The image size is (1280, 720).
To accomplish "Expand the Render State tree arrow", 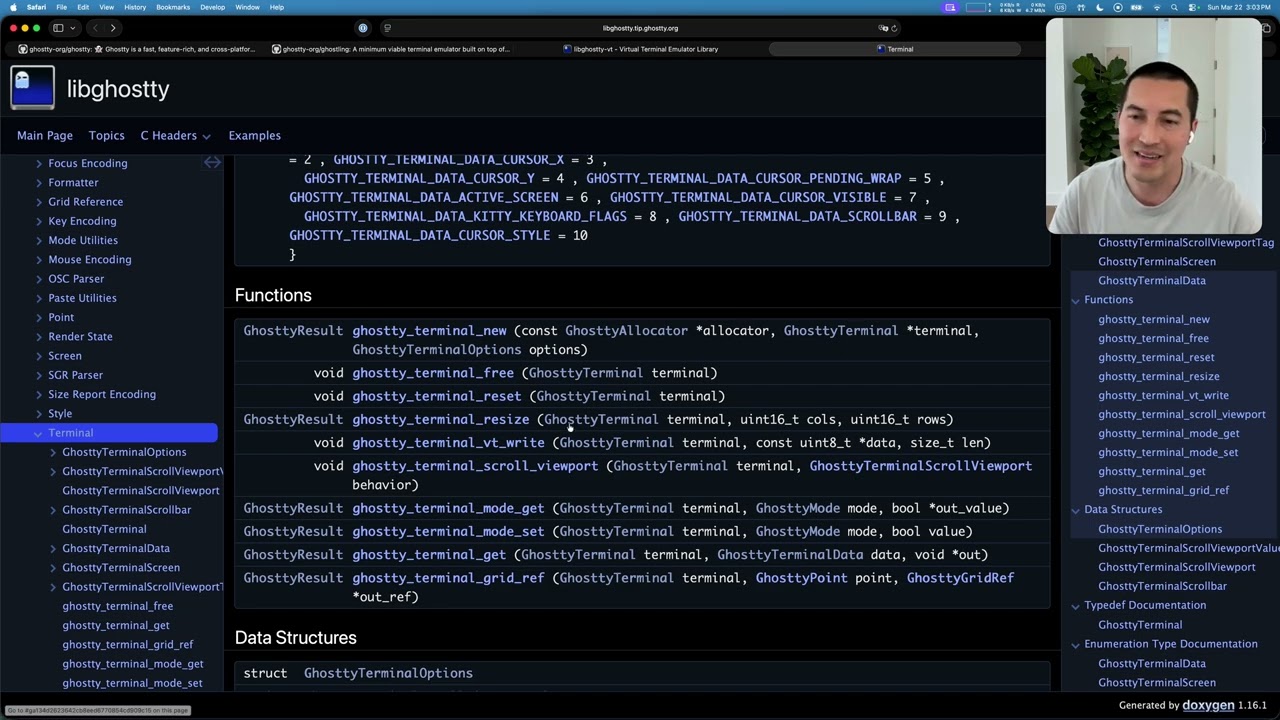I will point(39,337).
